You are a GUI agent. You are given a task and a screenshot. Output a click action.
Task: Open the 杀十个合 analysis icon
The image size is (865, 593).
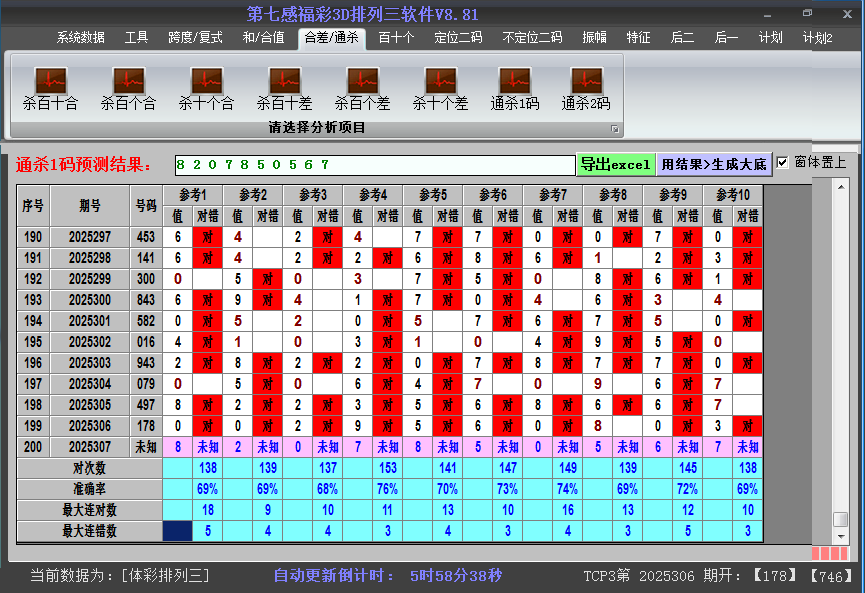[206, 81]
